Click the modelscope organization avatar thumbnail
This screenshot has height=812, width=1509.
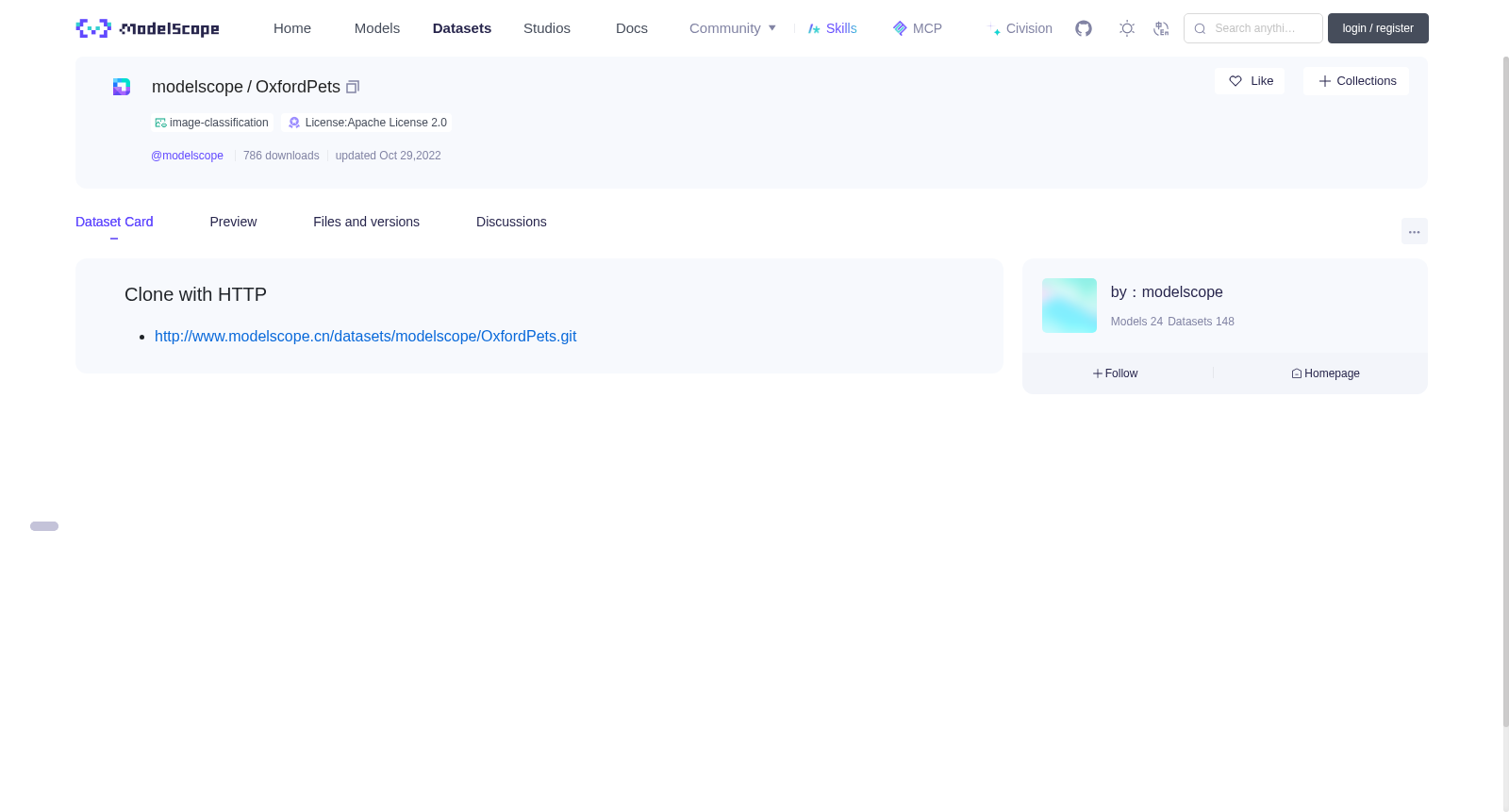tap(1070, 306)
